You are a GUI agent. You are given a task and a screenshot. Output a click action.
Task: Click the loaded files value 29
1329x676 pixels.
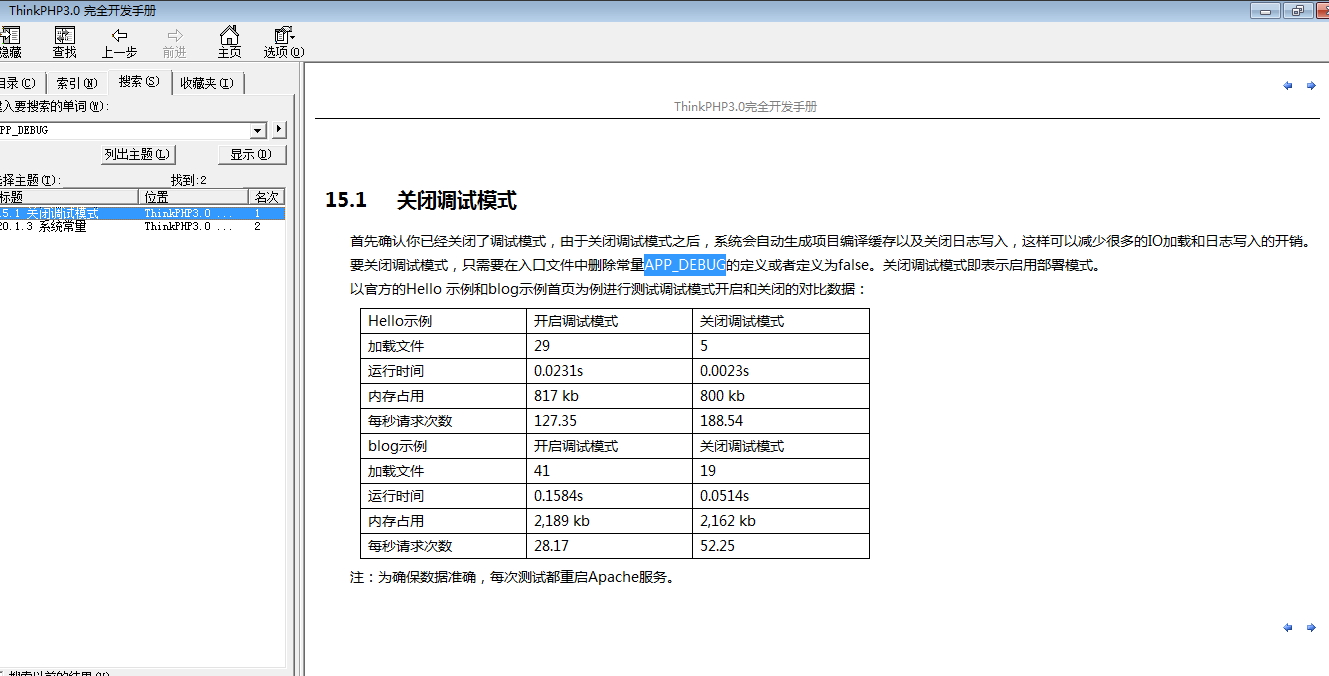point(609,346)
